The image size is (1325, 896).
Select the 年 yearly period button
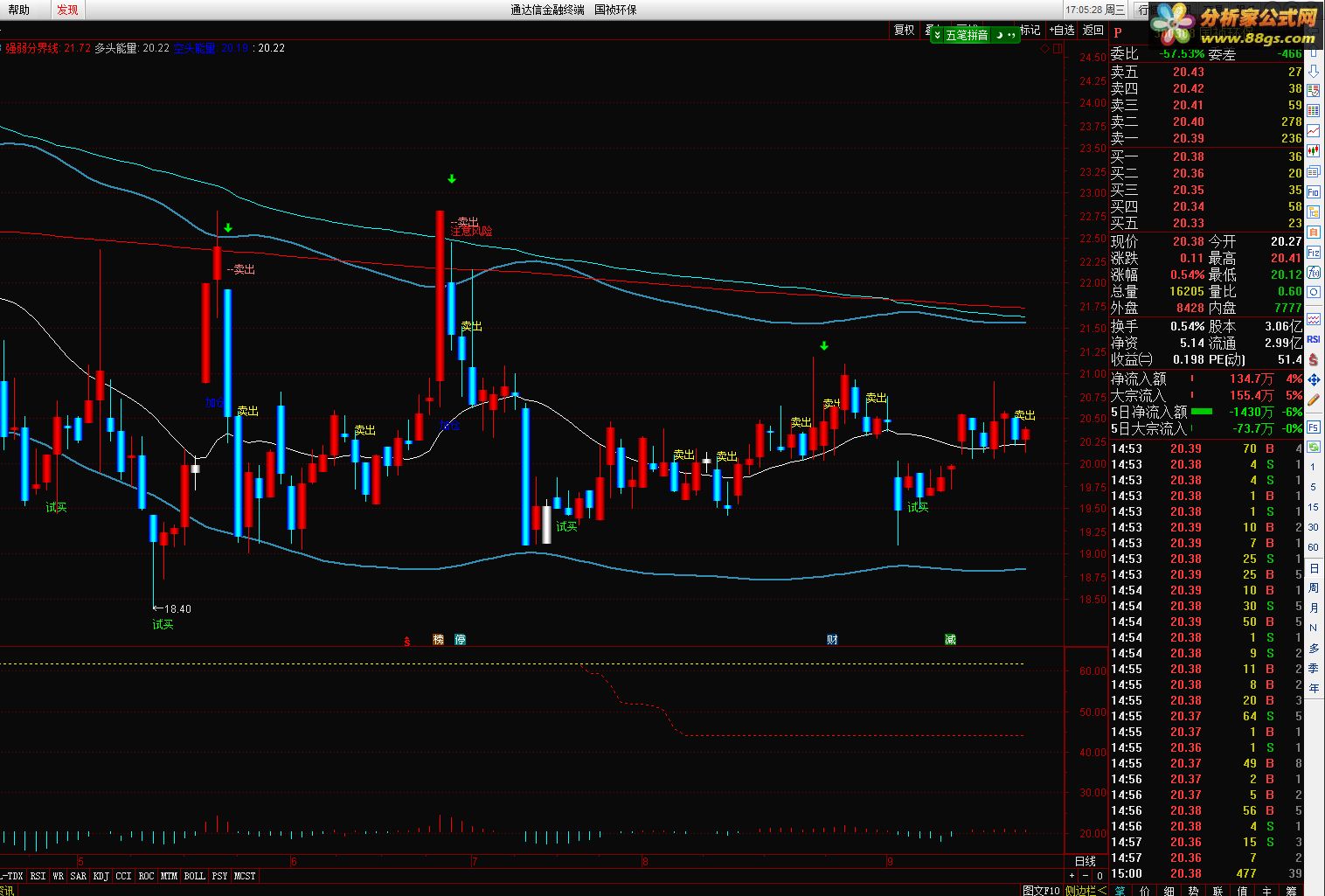pos(1314,689)
